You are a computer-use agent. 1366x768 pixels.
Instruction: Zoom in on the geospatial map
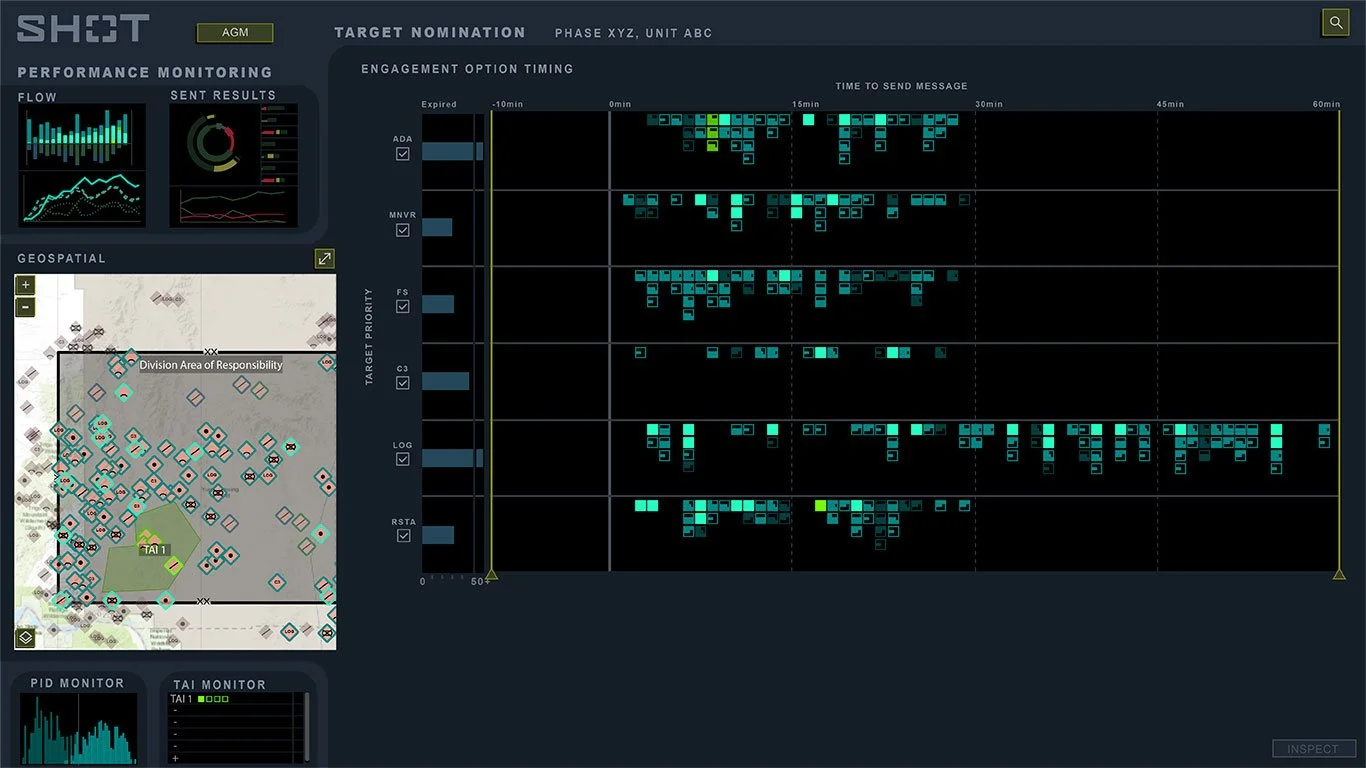pyautogui.click(x=24, y=285)
